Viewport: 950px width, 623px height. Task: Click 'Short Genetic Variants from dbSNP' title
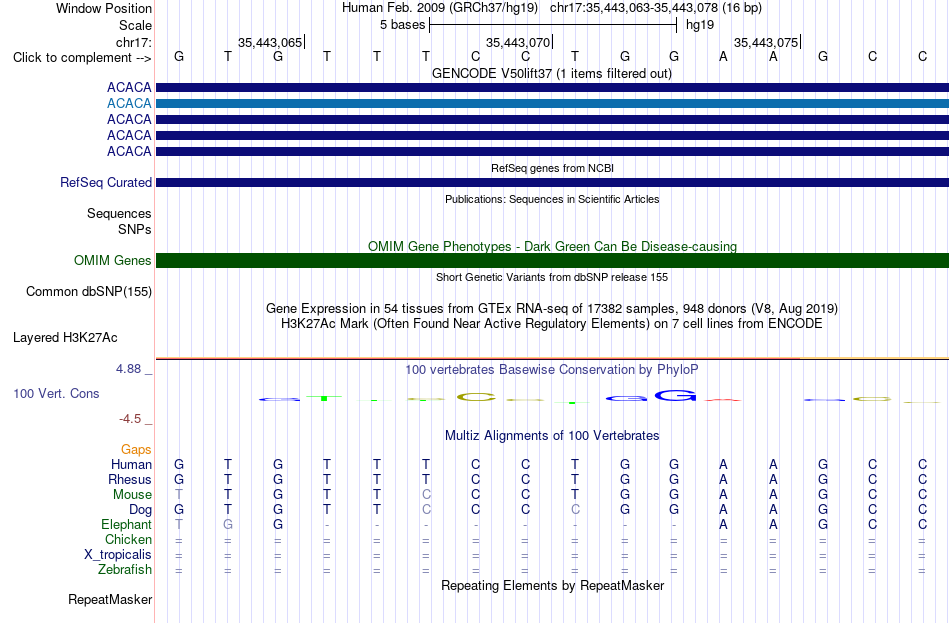point(552,278)
